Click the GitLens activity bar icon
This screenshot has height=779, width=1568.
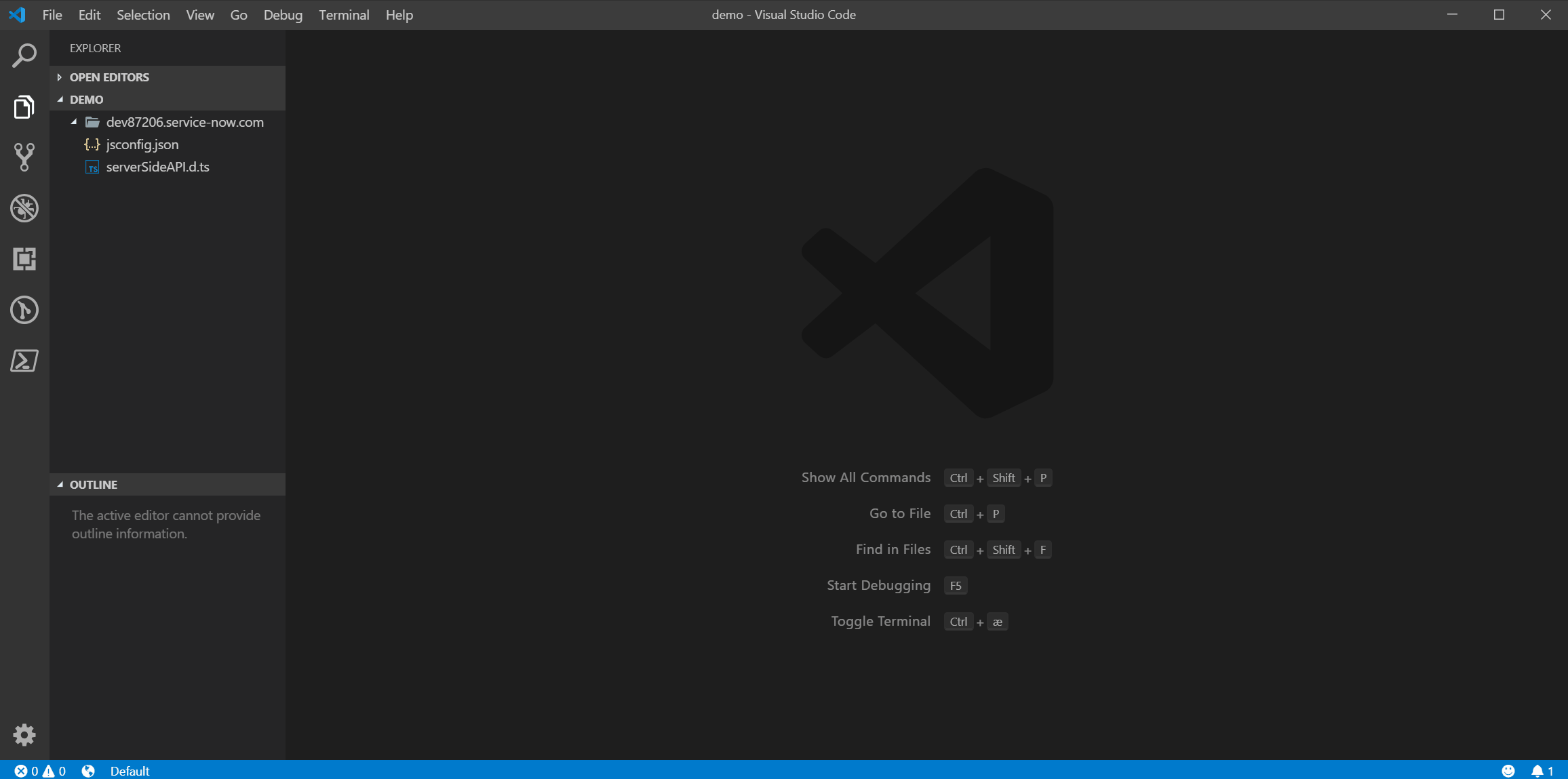(24, 310)
